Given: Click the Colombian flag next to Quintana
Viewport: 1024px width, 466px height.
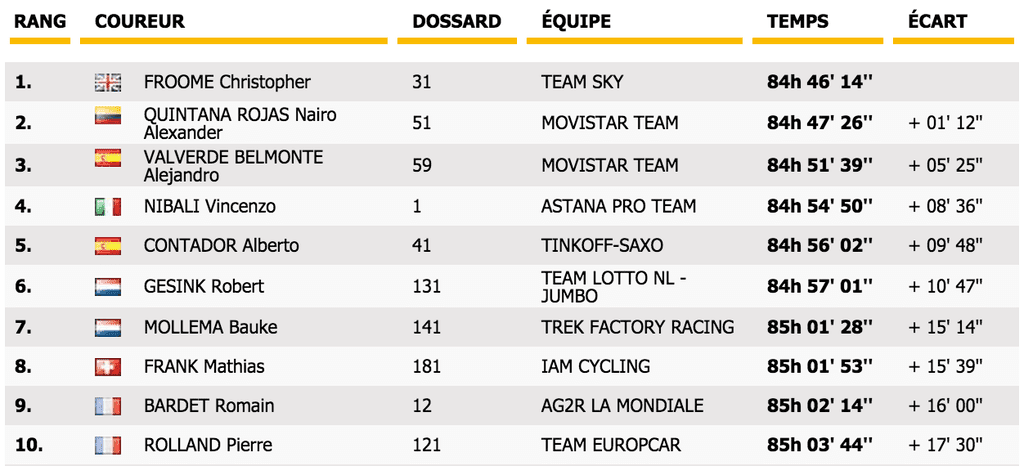Looking at the screenshot, I should click(x=107, y=116).
